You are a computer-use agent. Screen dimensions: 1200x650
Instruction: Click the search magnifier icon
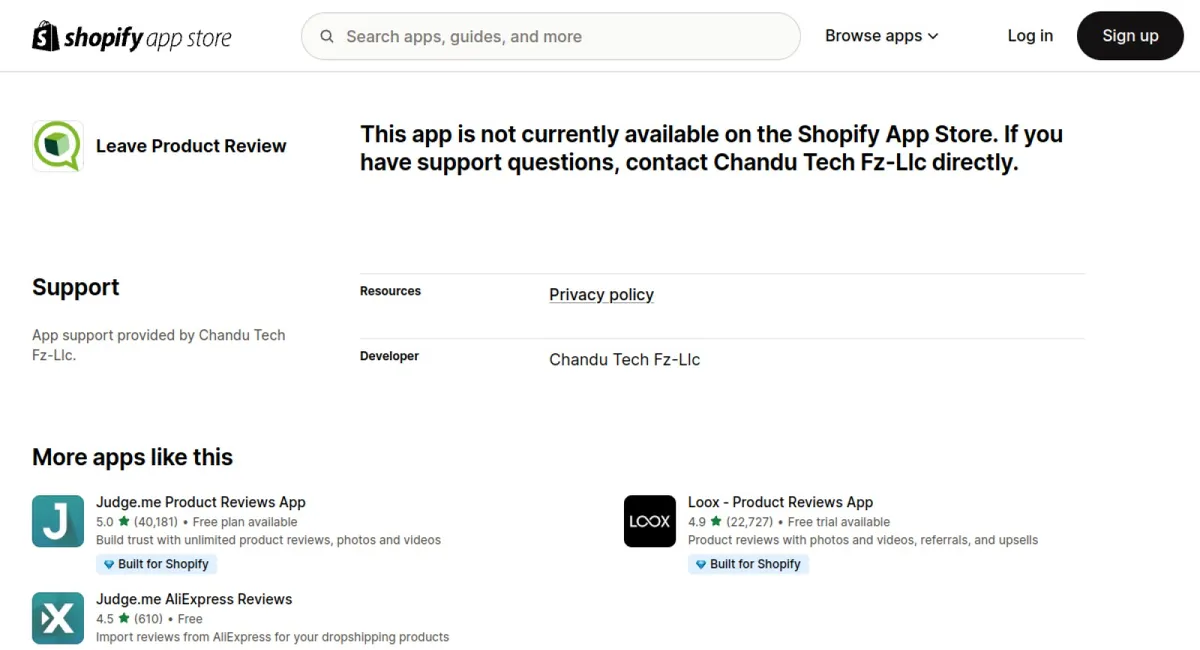coord(327,37)
